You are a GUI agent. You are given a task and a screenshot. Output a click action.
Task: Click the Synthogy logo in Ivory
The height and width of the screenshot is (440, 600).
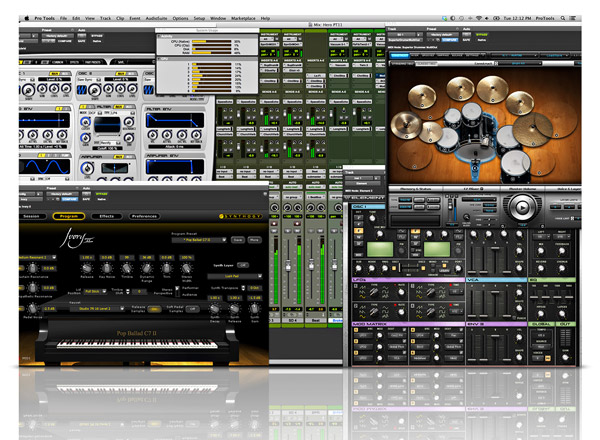pos(241,217)
